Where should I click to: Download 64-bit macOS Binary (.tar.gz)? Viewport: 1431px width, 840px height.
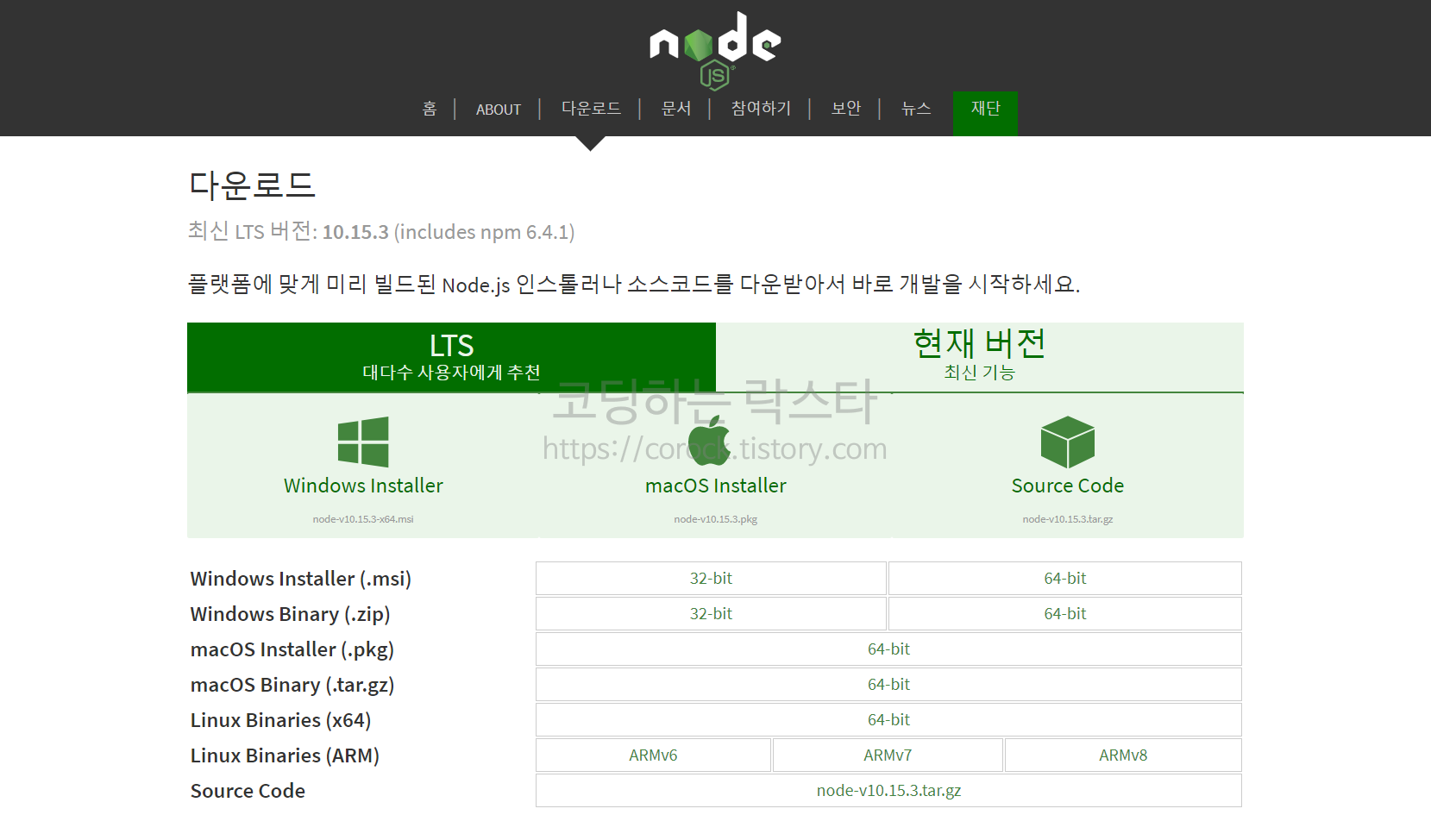click(x=888, y=685)
